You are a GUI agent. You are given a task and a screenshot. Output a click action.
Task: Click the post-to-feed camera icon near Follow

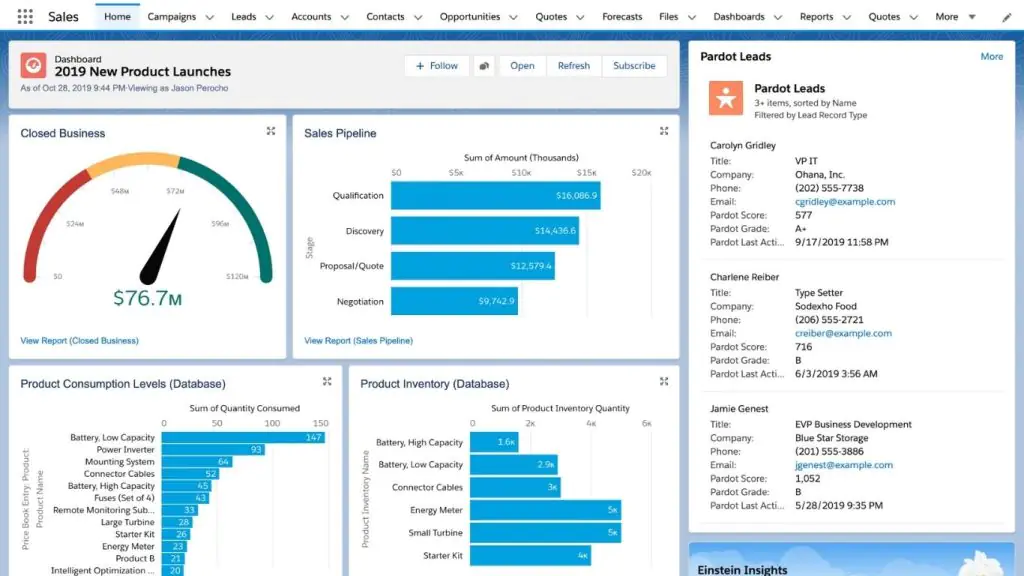pyautogui.click(x=483, y=65)
